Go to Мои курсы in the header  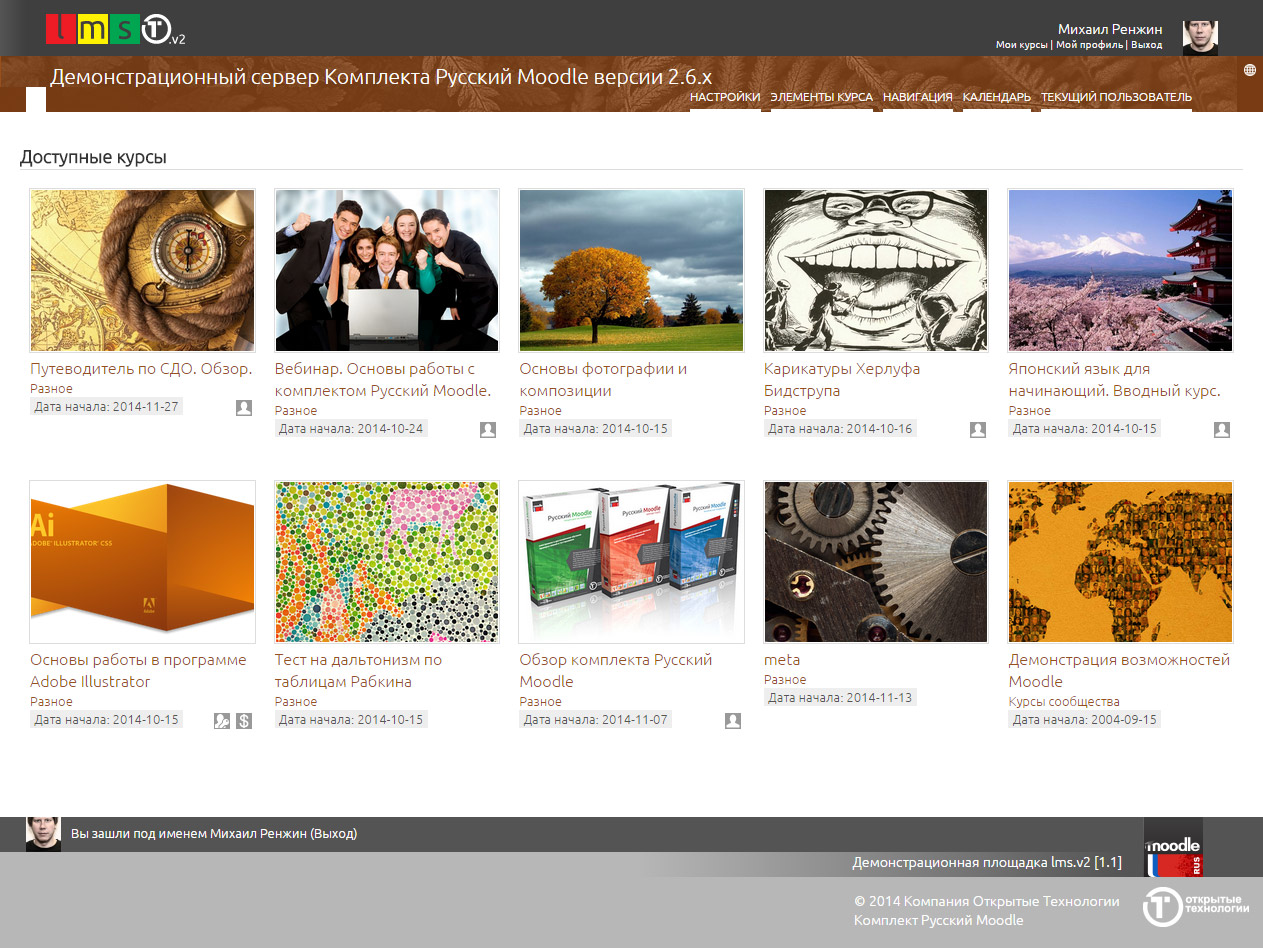(1022, 45)
